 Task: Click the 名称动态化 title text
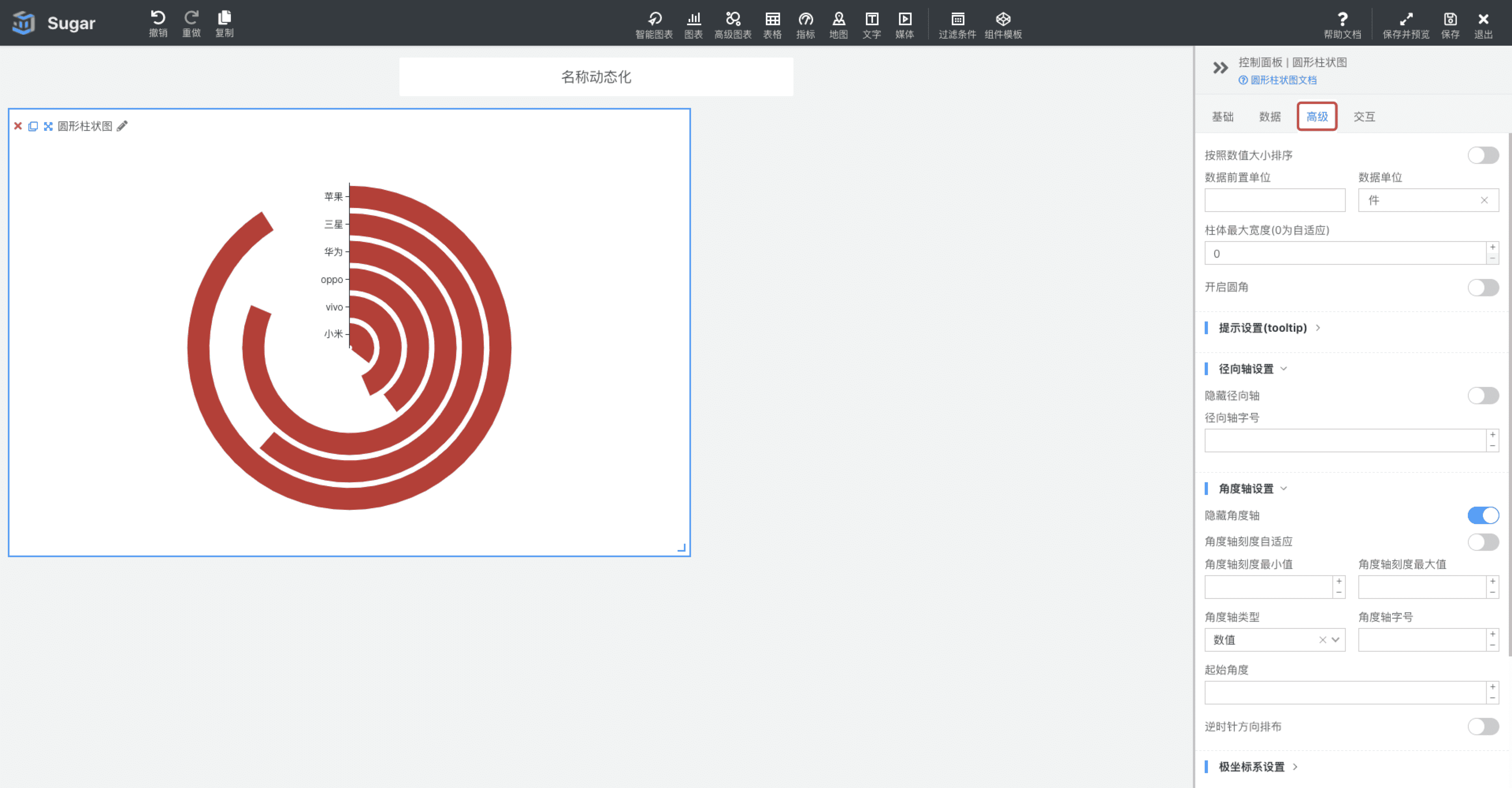(596, 77)
